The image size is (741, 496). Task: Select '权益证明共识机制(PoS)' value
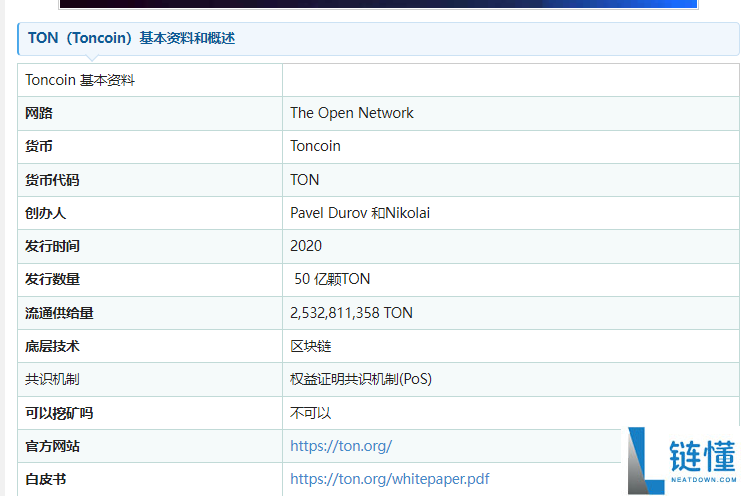(x=361, y=379)
